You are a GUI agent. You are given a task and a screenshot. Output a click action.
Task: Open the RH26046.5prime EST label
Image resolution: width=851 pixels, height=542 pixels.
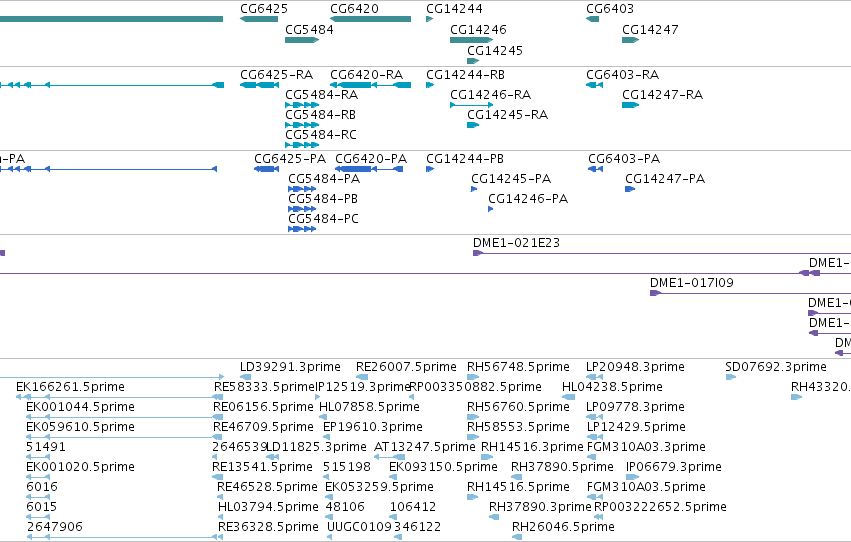coord(563,528)
